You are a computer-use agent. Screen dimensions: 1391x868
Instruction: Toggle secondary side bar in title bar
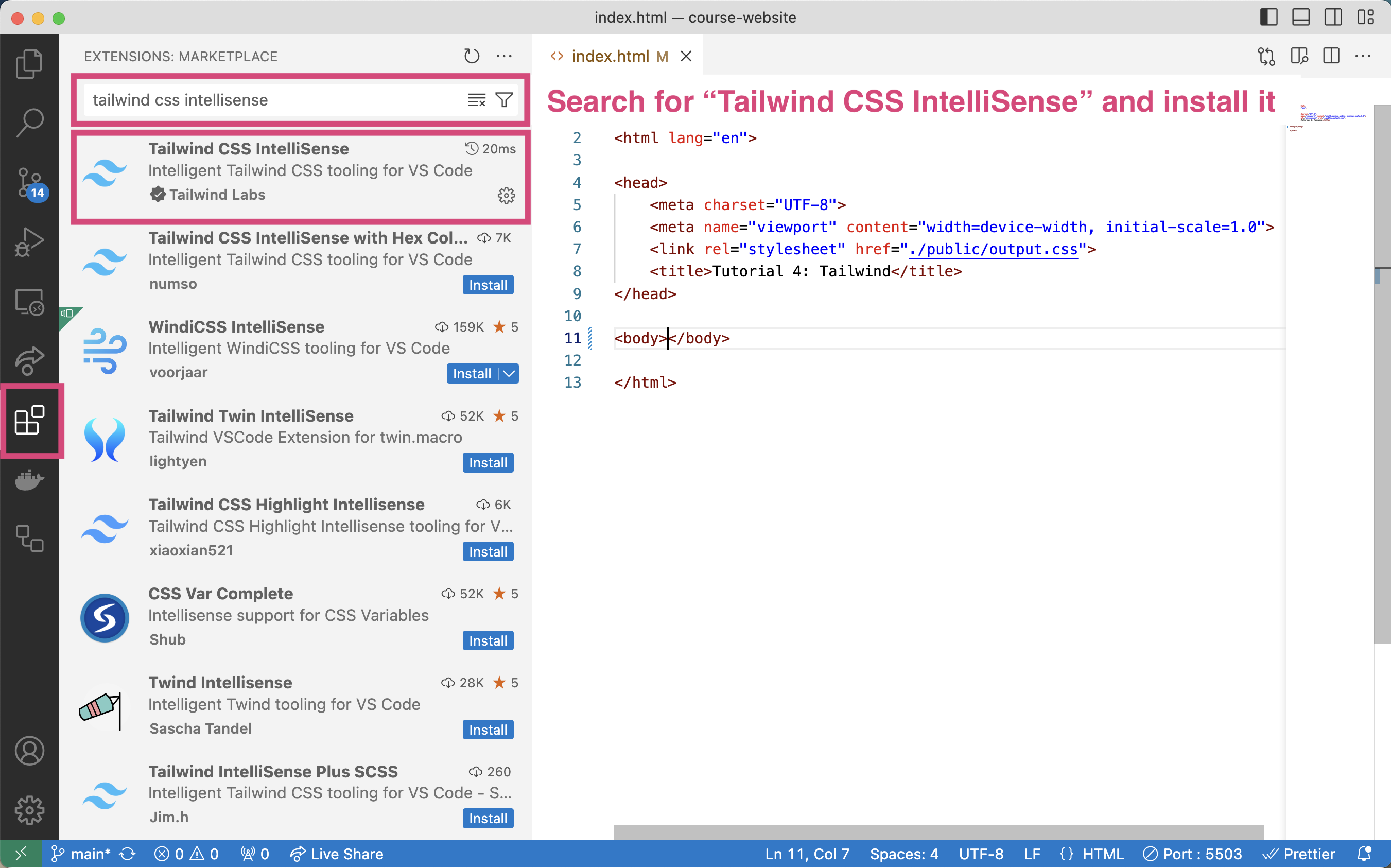pos(1332,17)
